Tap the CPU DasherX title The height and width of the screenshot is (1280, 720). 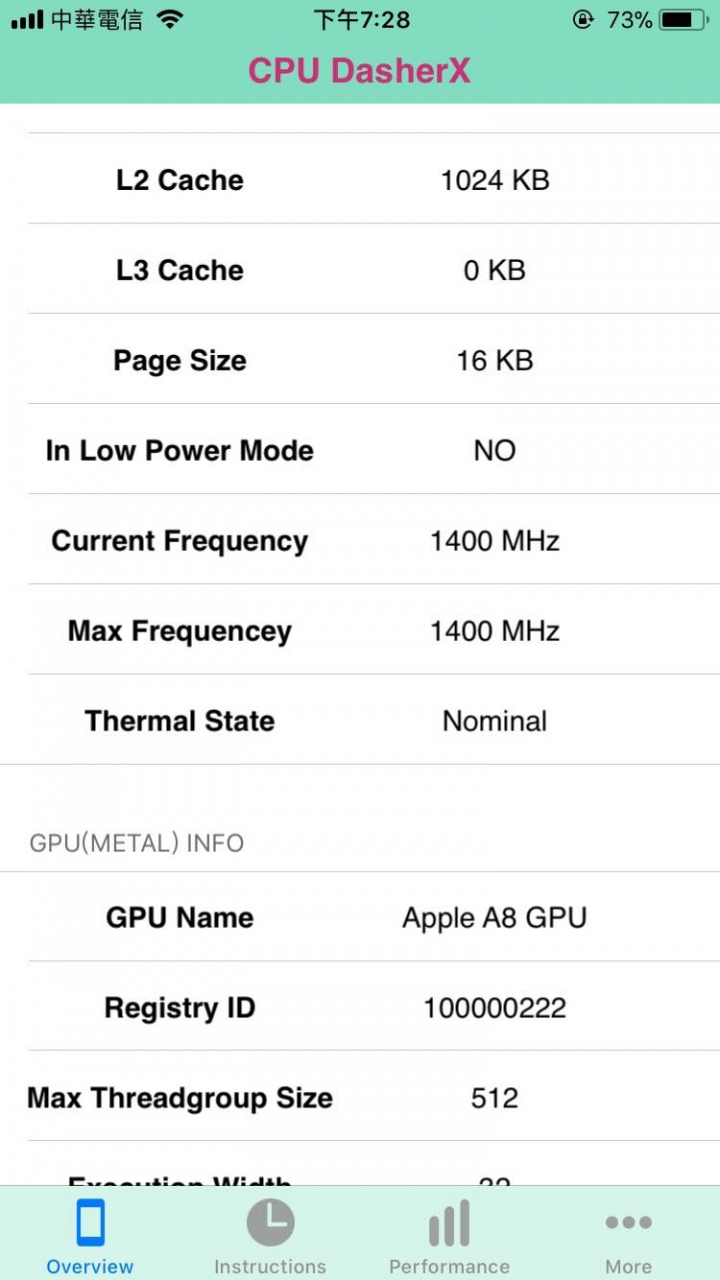pos(359,71)
